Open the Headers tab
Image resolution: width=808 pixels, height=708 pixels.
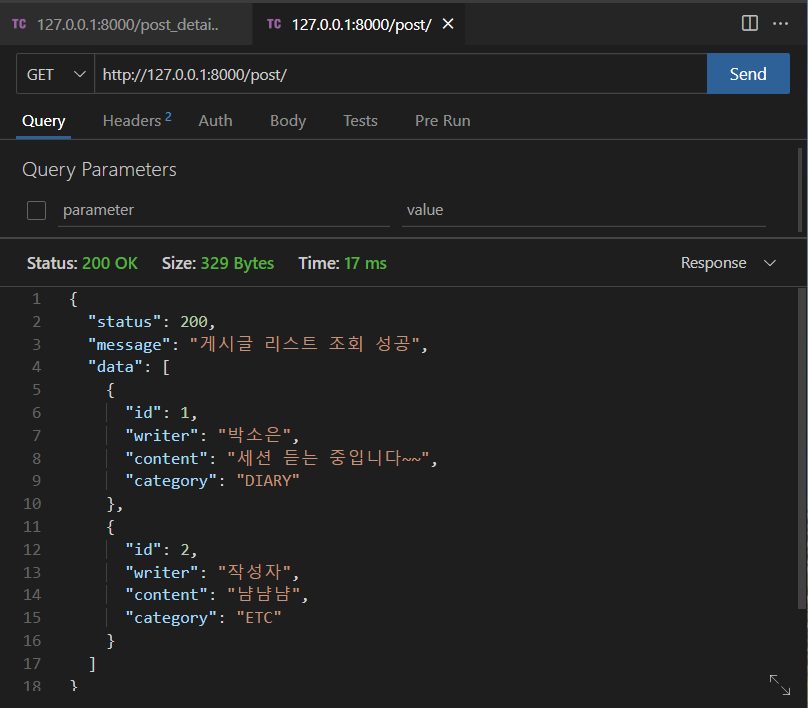(137, 121)
